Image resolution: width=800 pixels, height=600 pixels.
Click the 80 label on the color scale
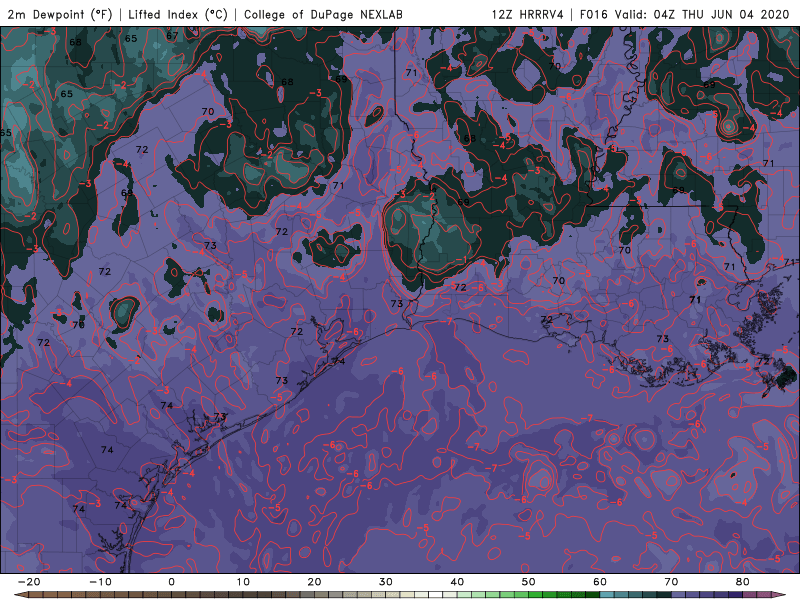(743, 582)
